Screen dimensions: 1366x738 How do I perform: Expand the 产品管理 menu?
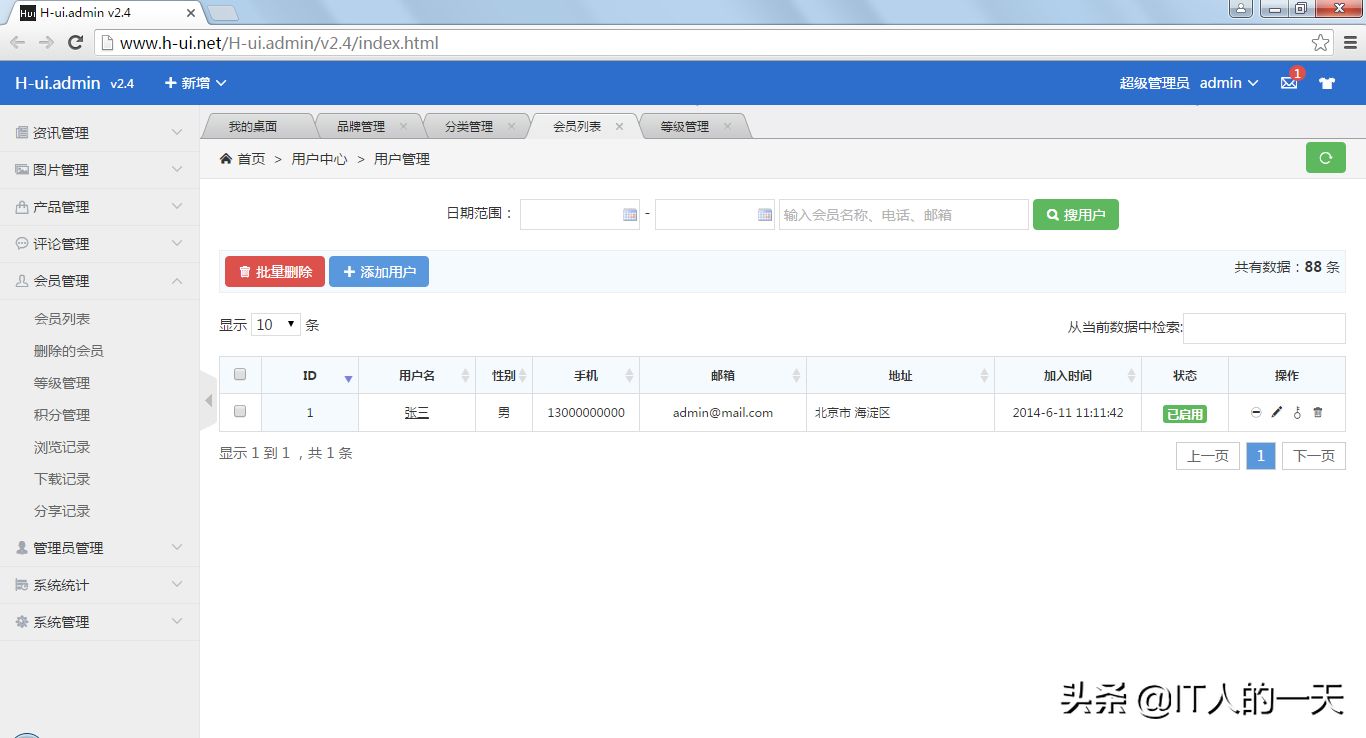click(x=100, y=207)
